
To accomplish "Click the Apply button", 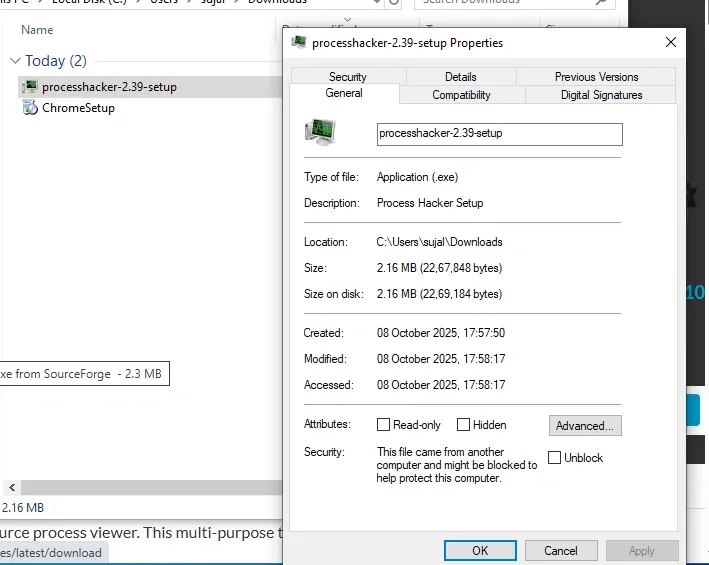I will 642,550.
